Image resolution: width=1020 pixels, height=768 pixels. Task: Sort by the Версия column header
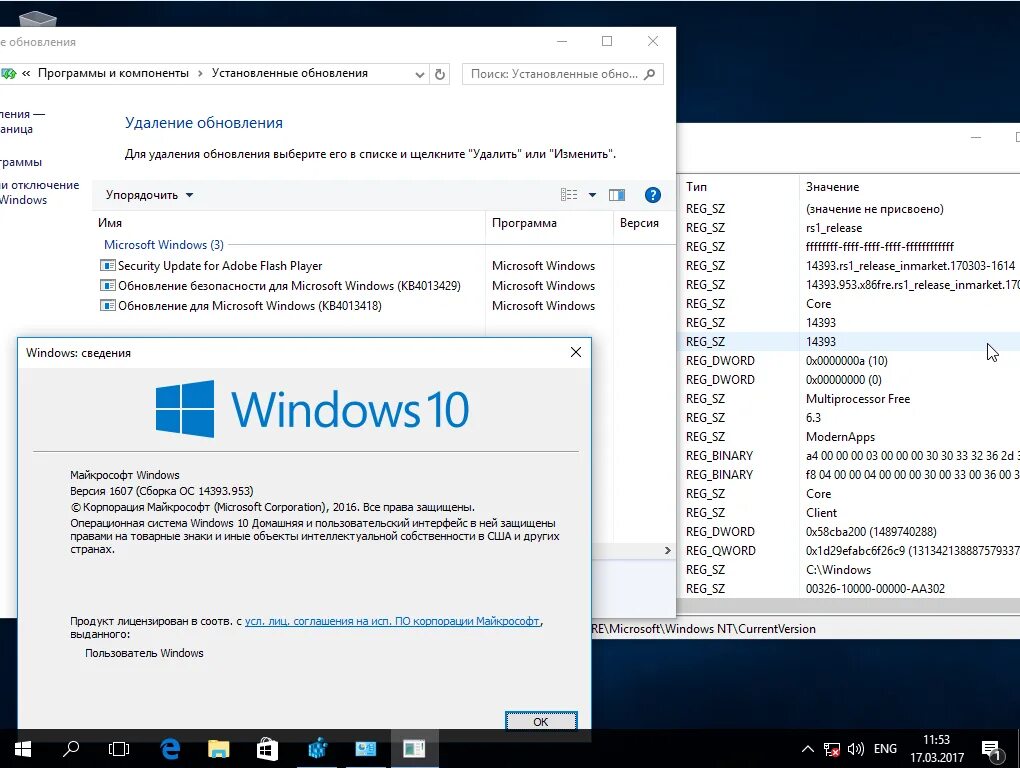click(x=639, y=223)
